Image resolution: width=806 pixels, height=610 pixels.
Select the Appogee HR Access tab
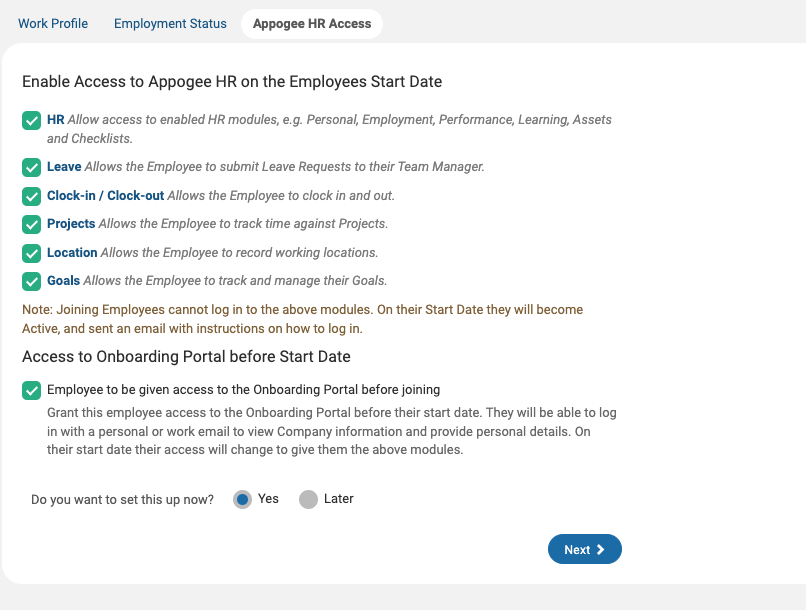[312, 22]
